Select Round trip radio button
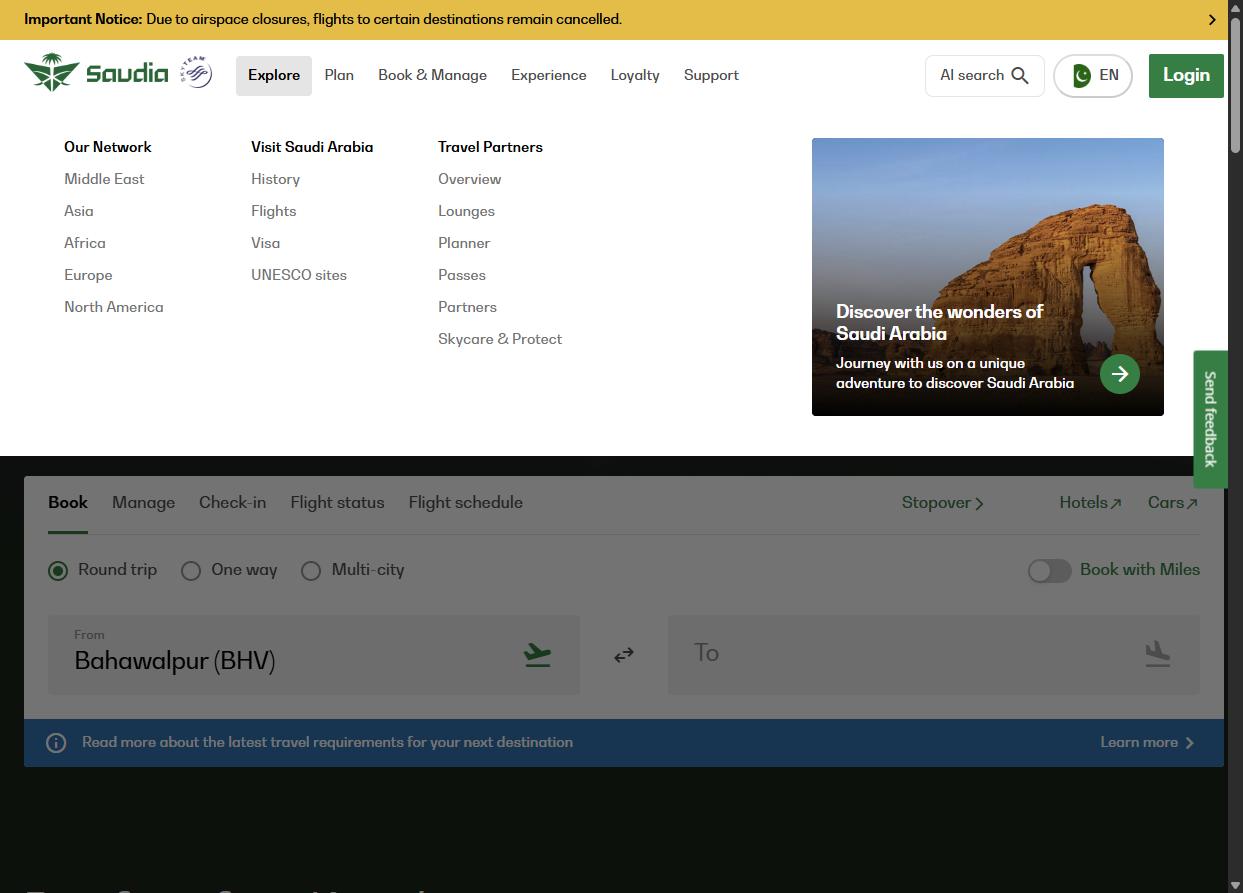 tap(58, 570)
